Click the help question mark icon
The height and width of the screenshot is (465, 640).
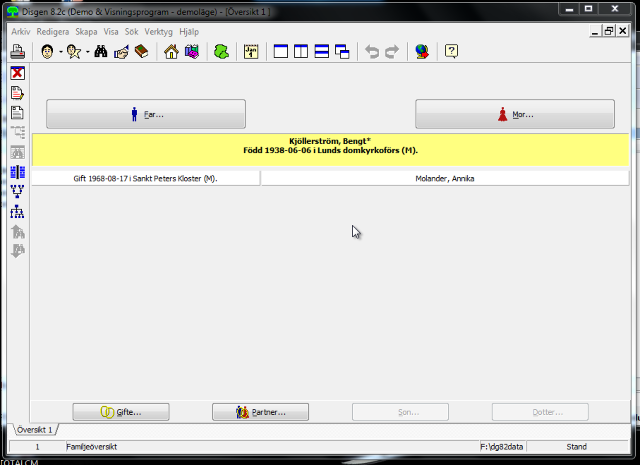[x=452, y=52]
